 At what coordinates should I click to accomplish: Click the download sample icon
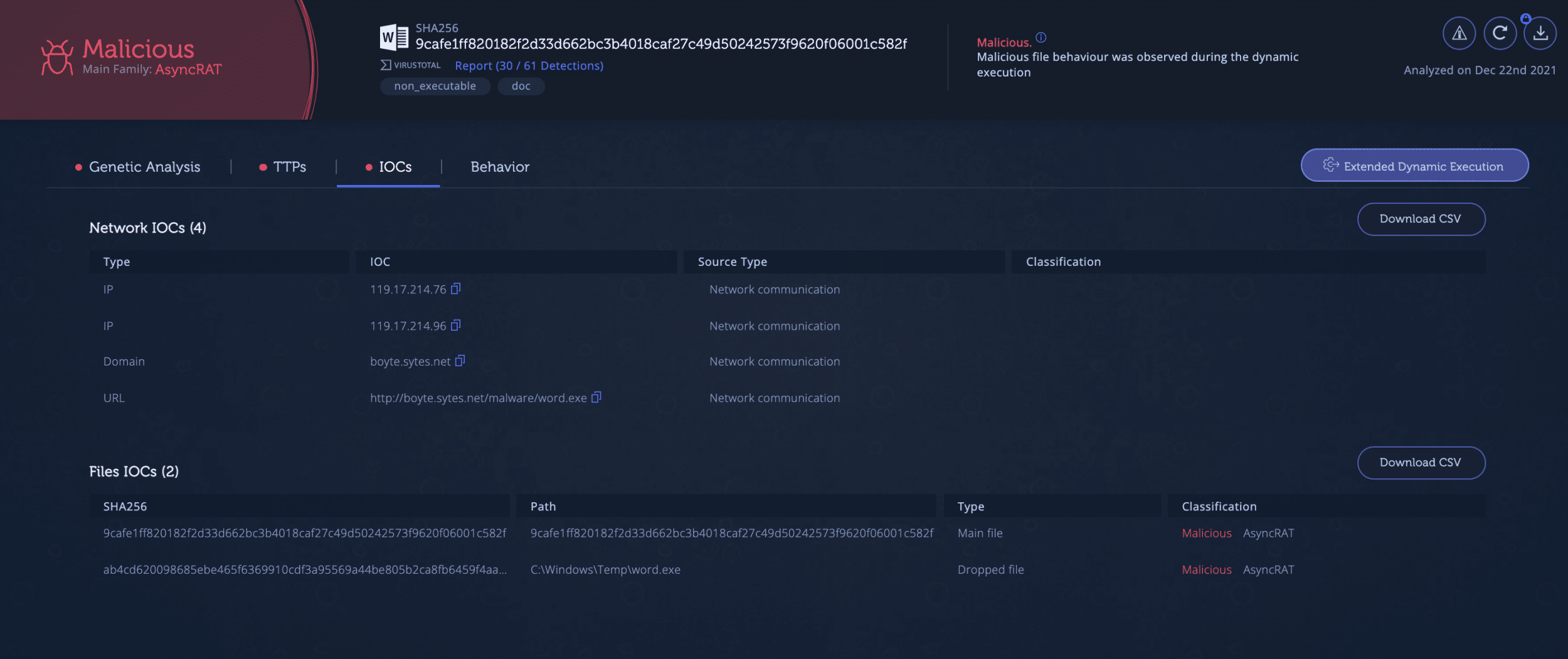click(x=1540, y=33)
